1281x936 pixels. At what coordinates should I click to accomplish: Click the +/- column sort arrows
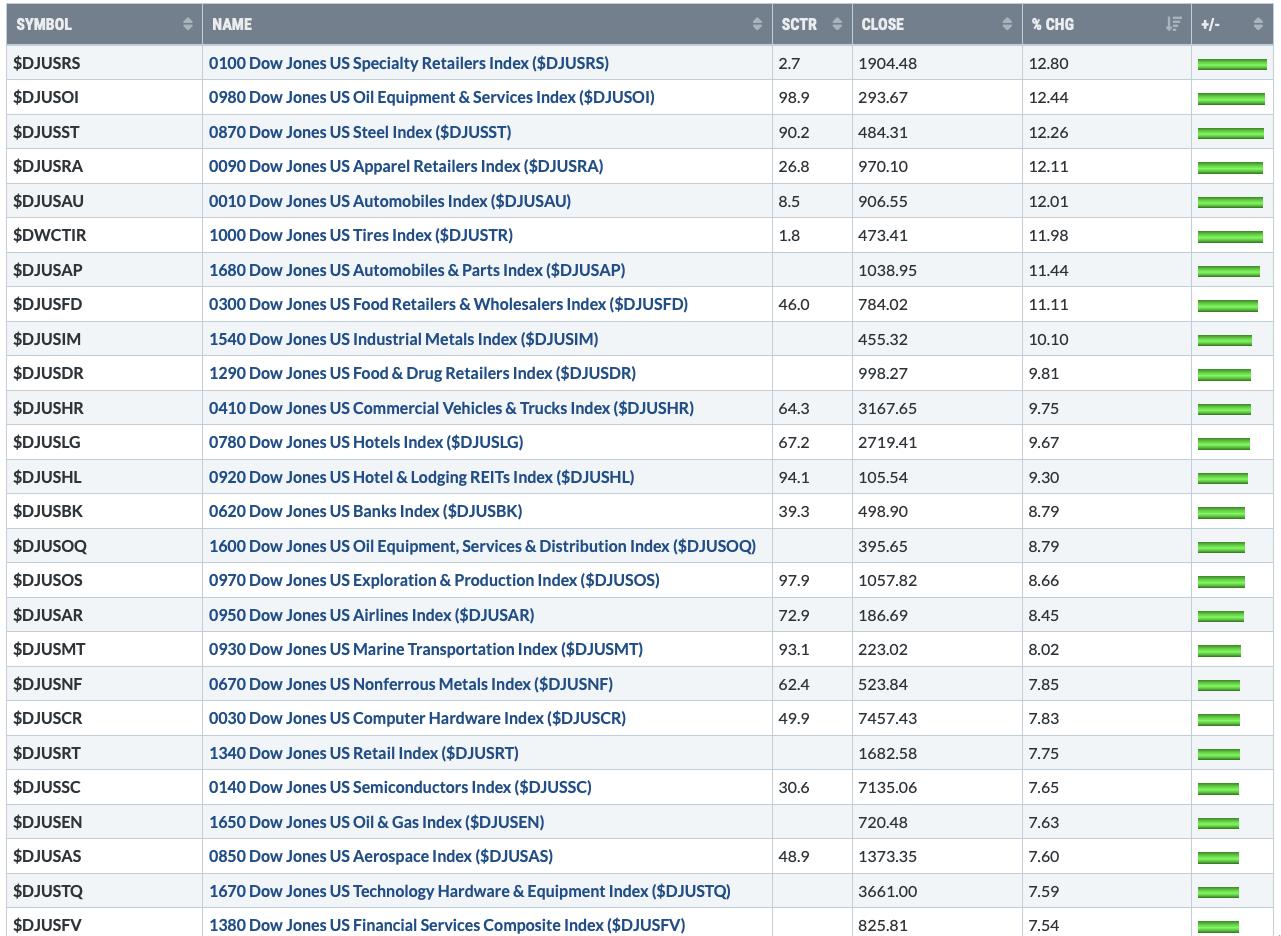pos(1258,24)
